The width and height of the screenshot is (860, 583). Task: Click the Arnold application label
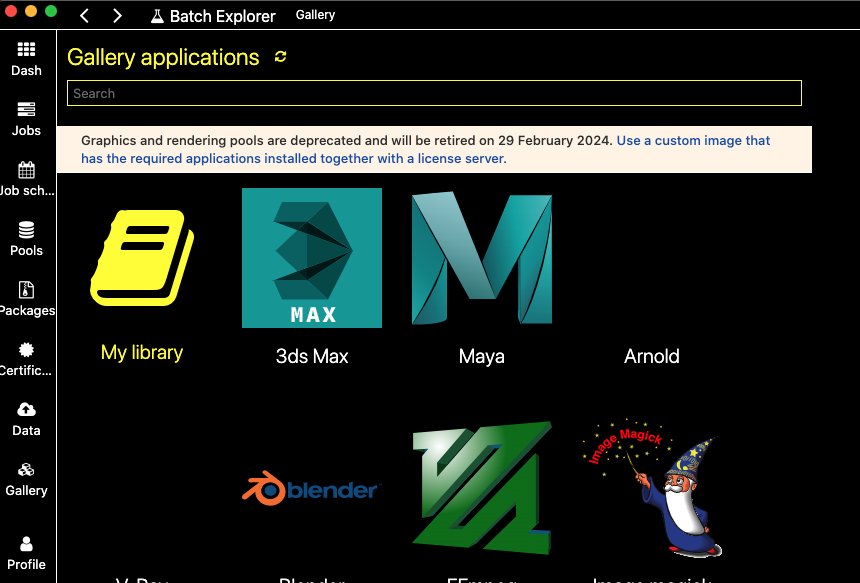tap(652, 356)
